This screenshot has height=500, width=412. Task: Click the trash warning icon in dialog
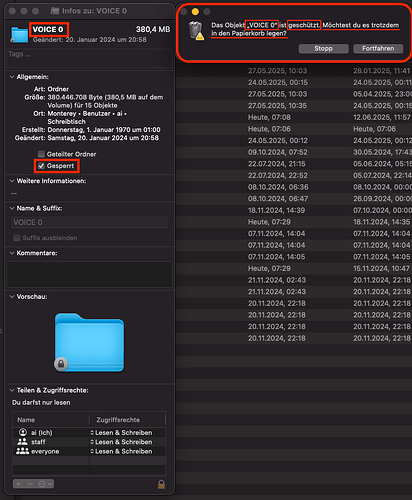[x=196, y=31]
